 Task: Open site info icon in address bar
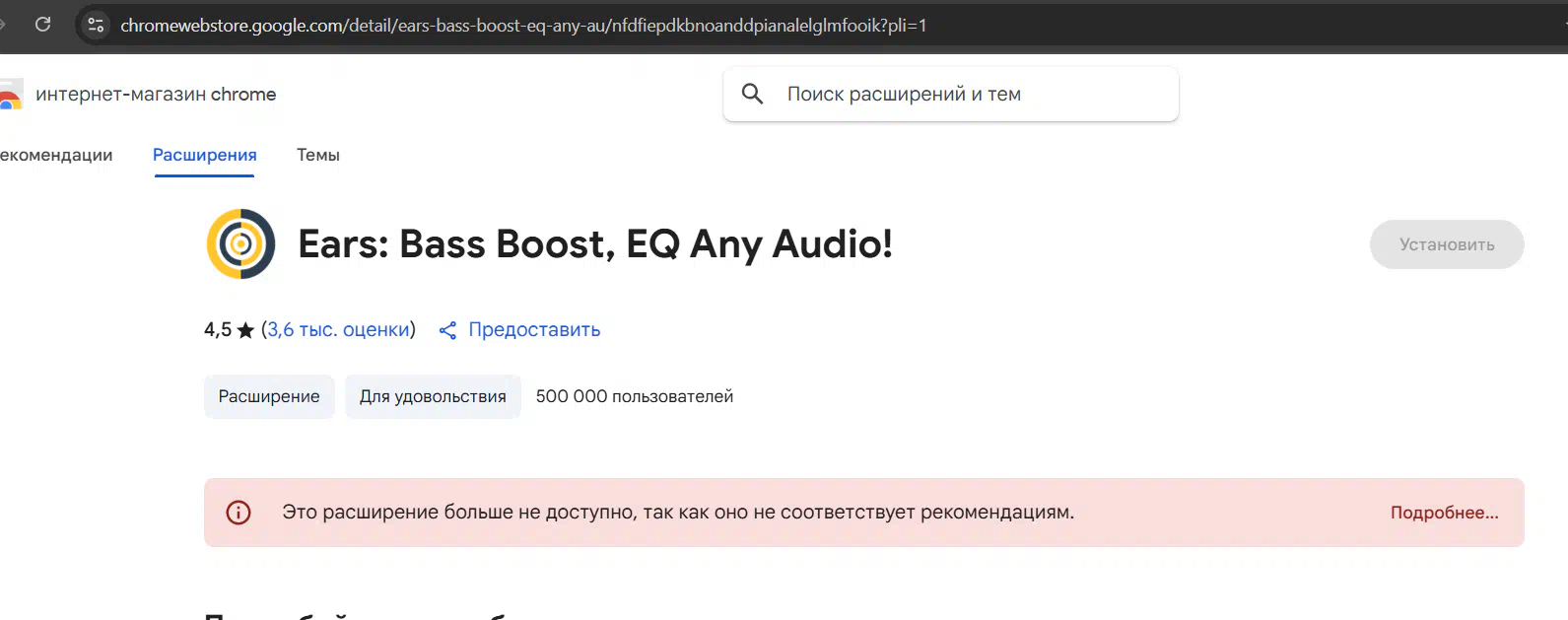96,25
